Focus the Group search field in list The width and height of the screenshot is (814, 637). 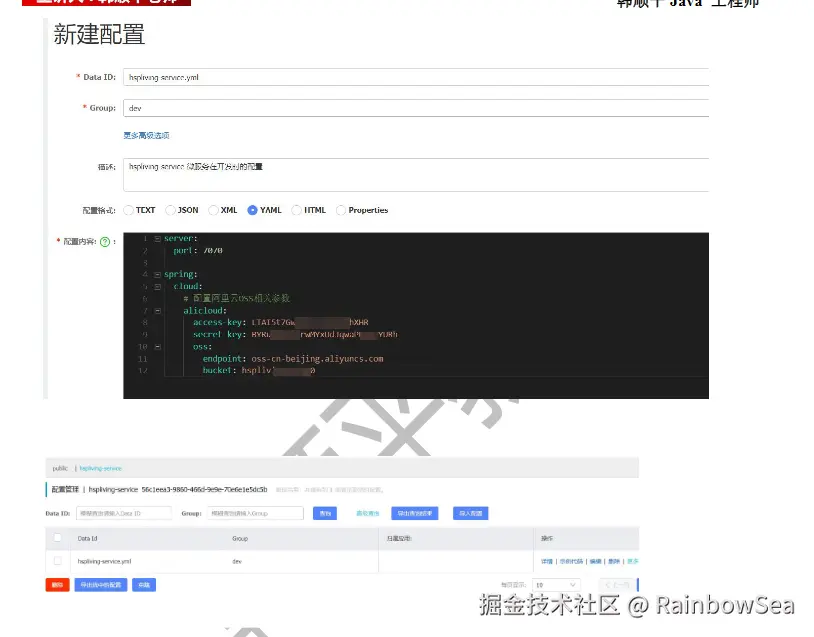pos(255,513)
